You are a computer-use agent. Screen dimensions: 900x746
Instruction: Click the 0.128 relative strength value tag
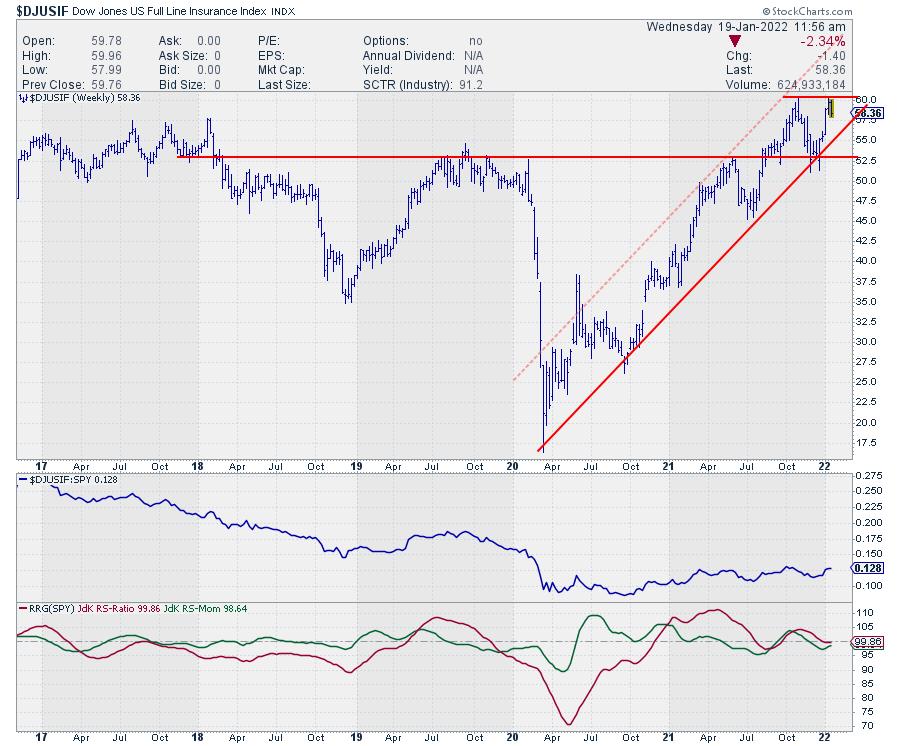(867, 568)
